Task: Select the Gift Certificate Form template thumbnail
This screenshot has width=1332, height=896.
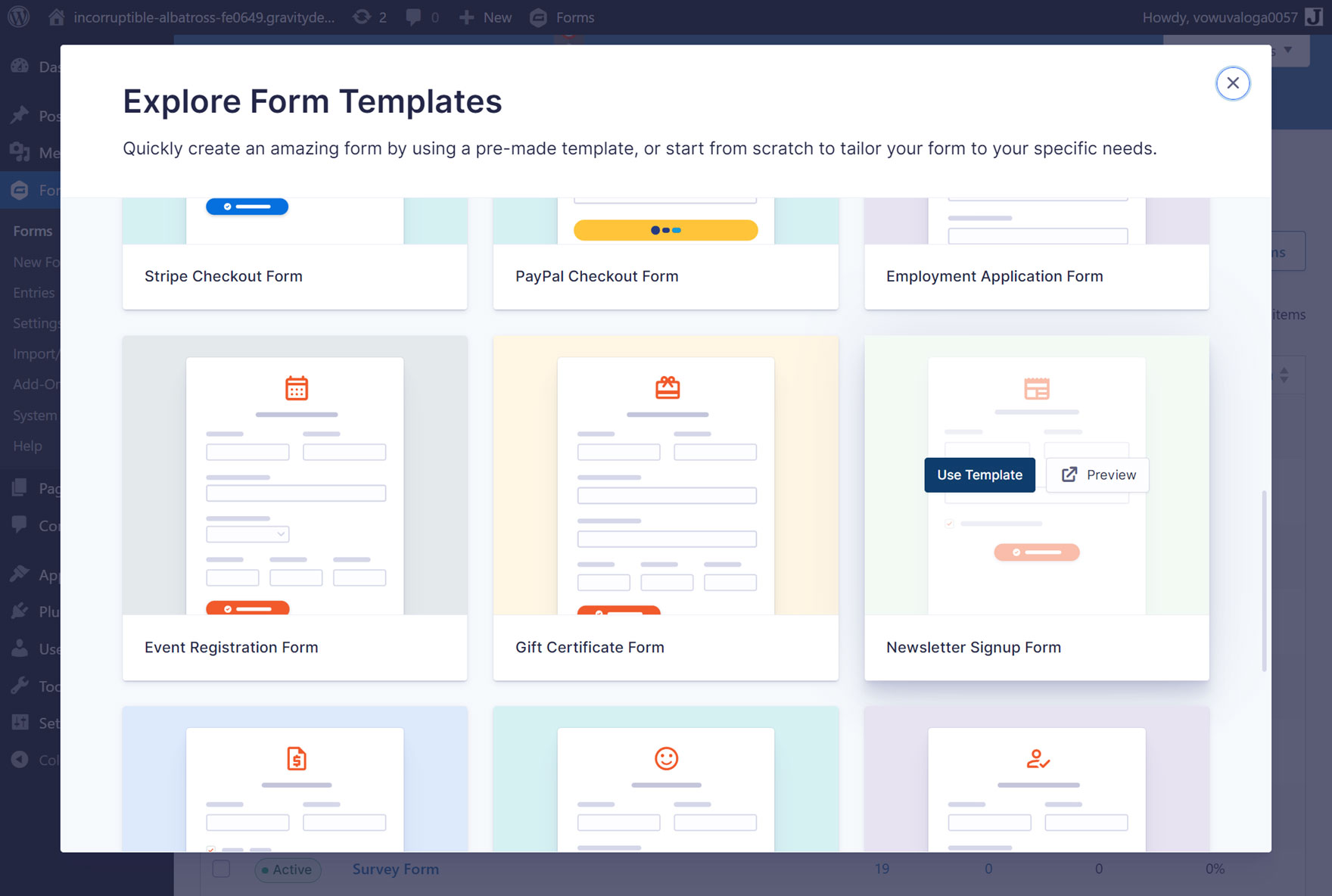Action: (x=666, y=475)
